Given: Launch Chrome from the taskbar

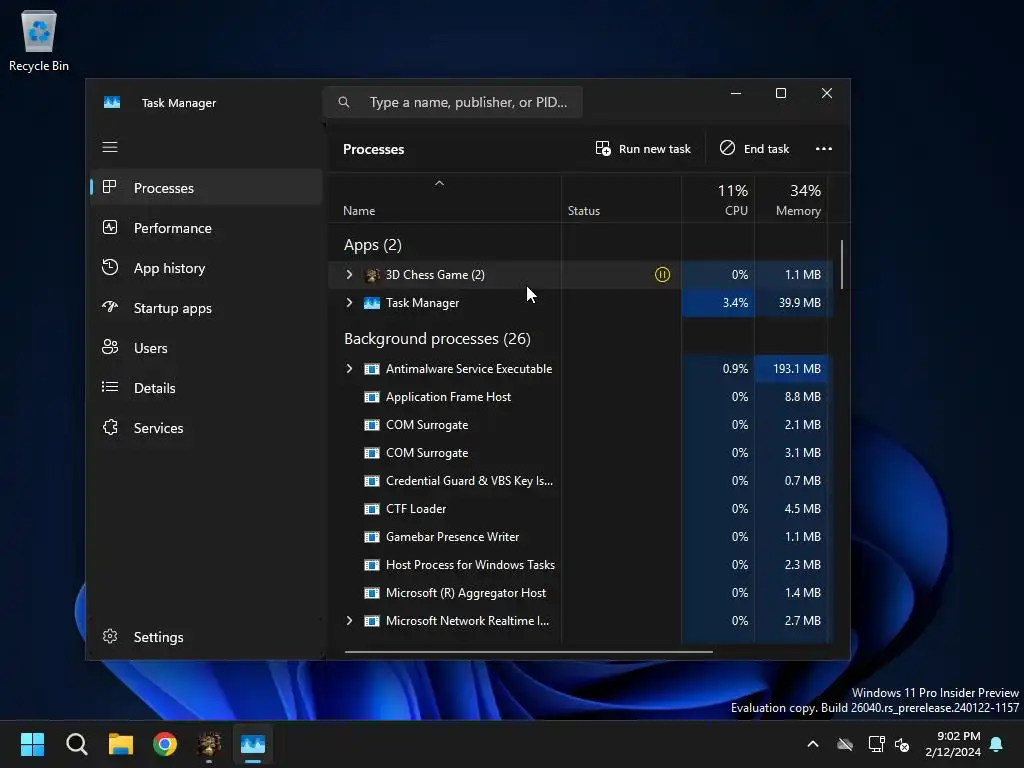Looking at the screenshot, I should (x=165, y=744).
